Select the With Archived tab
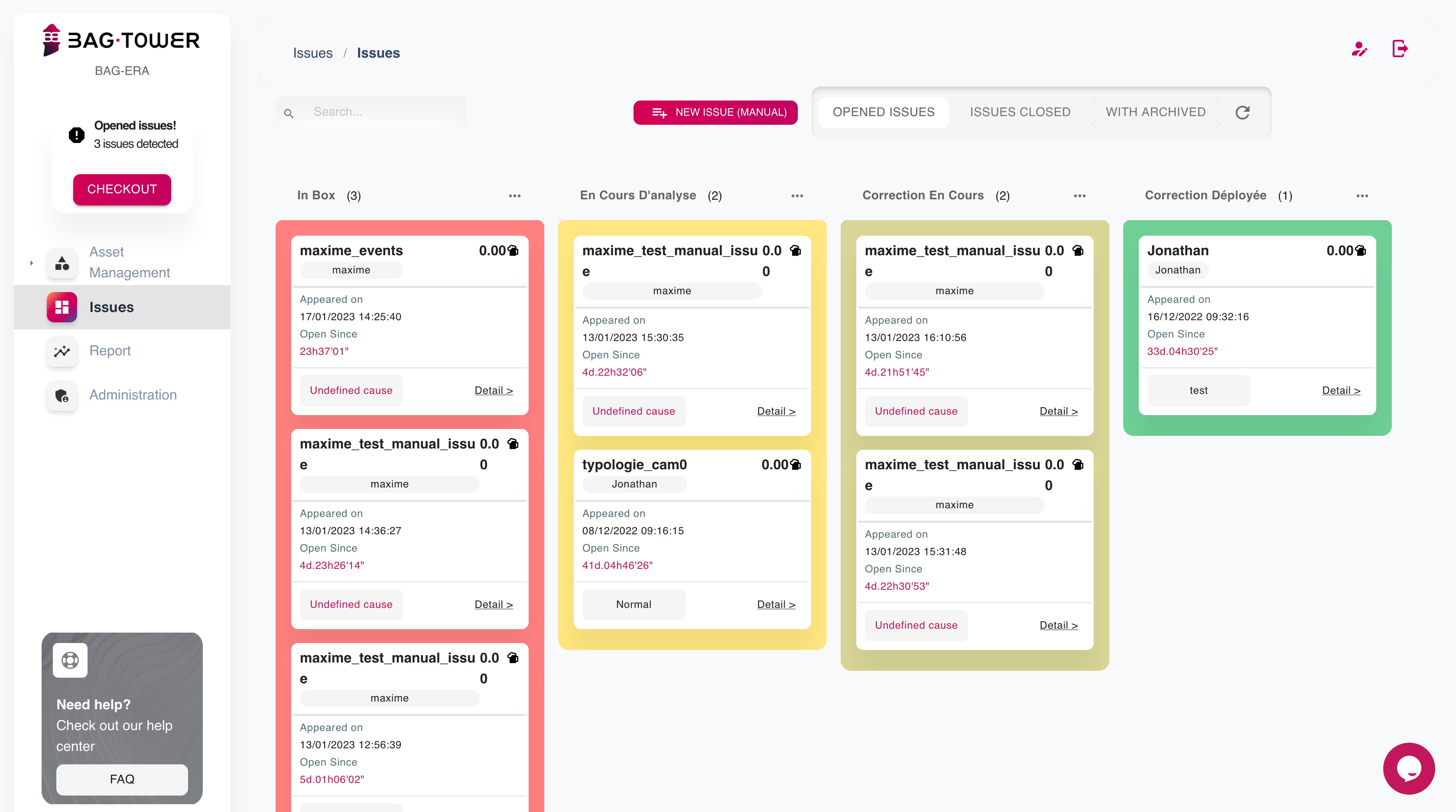Viewport: 1456px width, 812px height. pyautogui.click(x=1155, y=112)
